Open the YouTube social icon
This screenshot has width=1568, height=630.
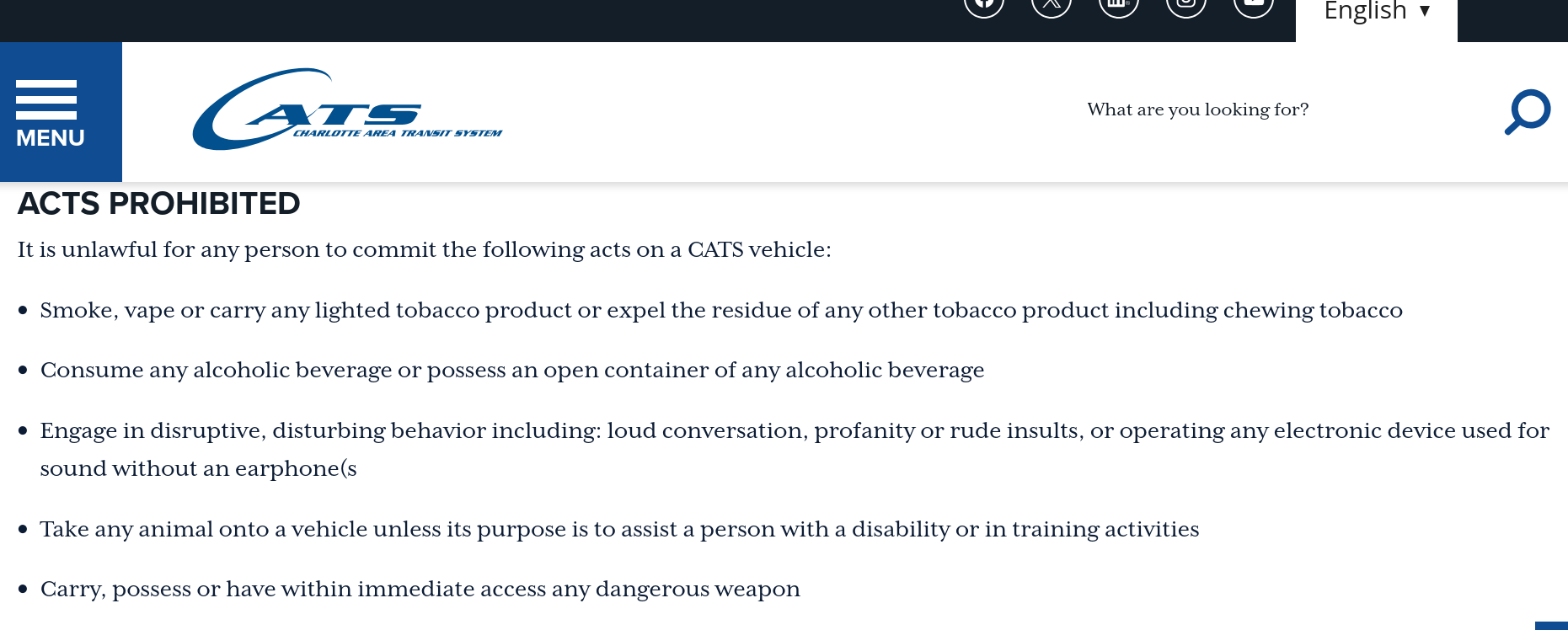(1254, 5)
